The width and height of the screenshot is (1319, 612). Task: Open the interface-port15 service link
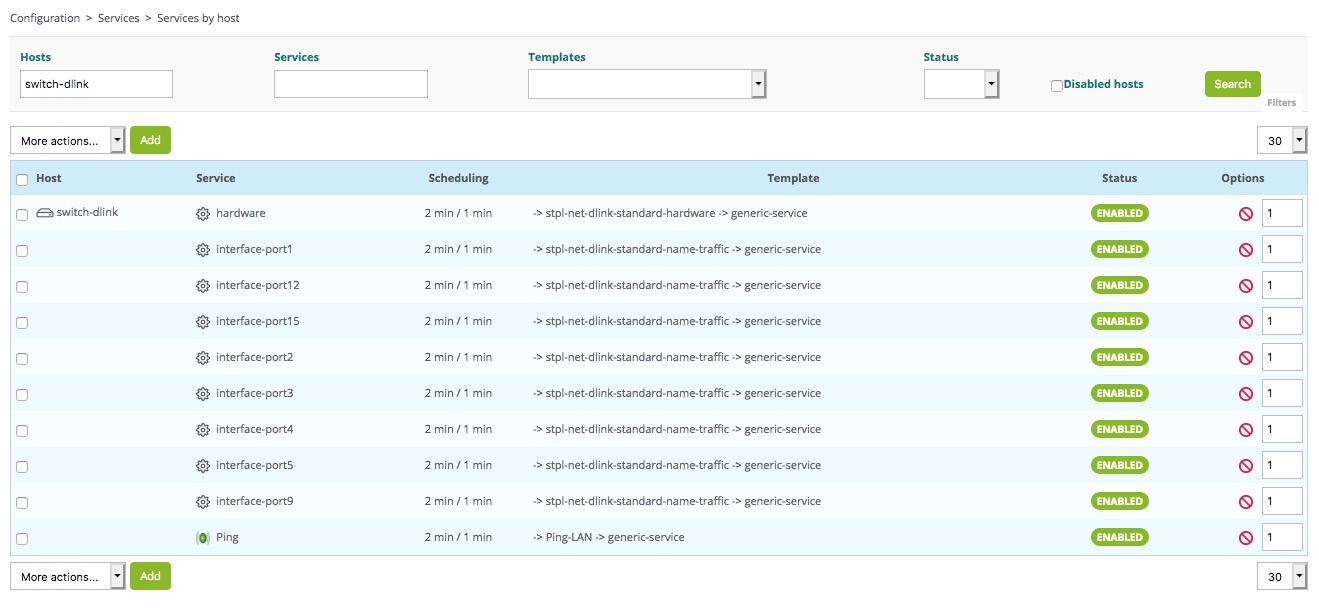(257, 321)
